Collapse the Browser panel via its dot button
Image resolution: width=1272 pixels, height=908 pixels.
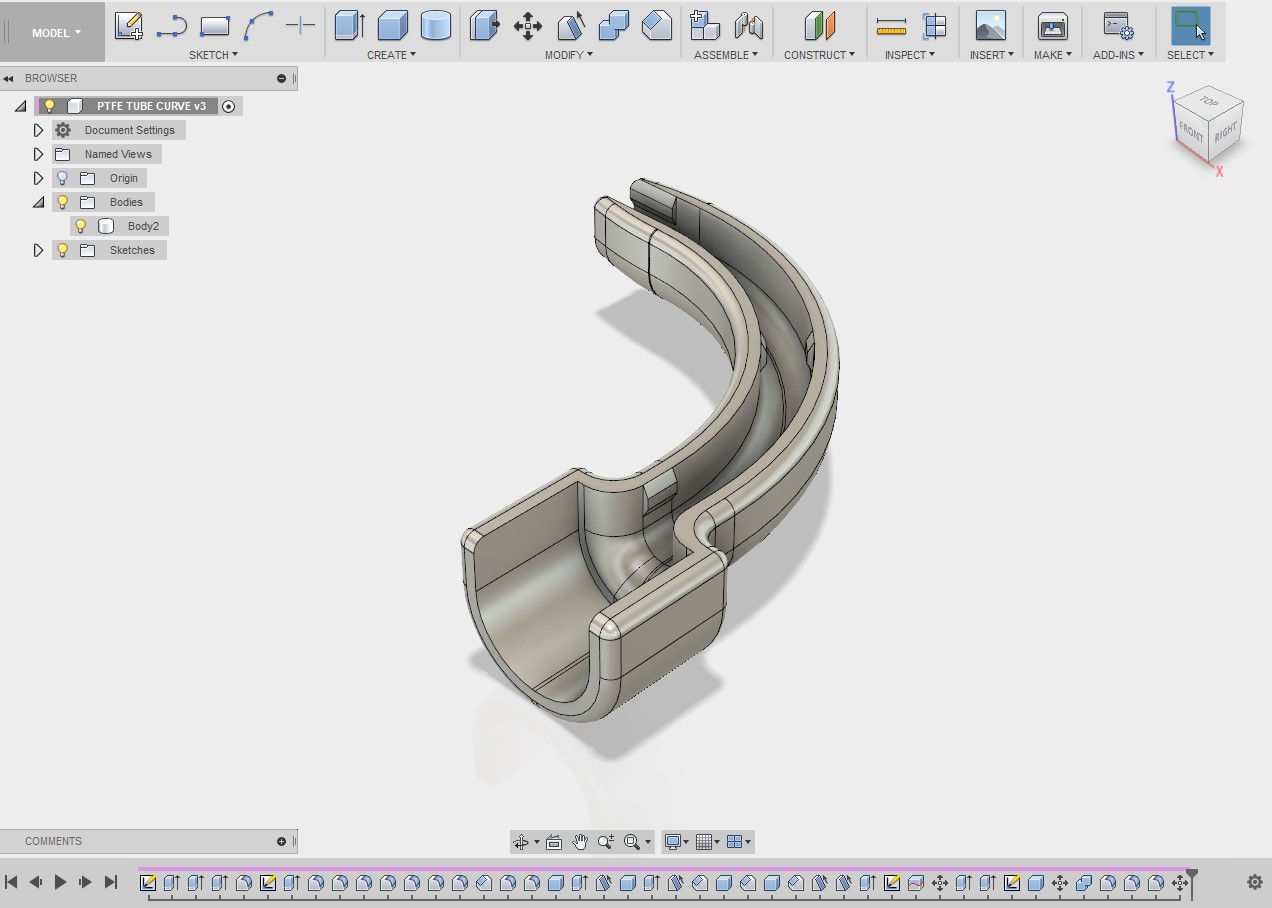click(x=281, y=78)
